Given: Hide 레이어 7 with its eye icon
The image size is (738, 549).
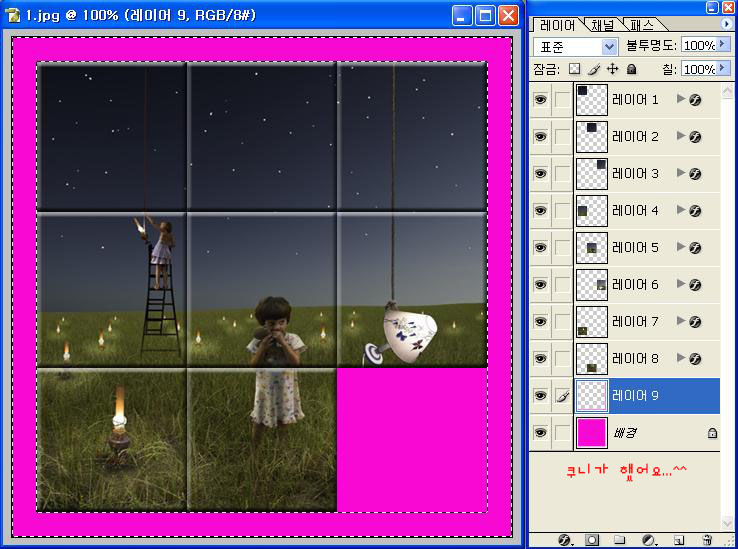Looking at the screenshot, I should (540, 322).
